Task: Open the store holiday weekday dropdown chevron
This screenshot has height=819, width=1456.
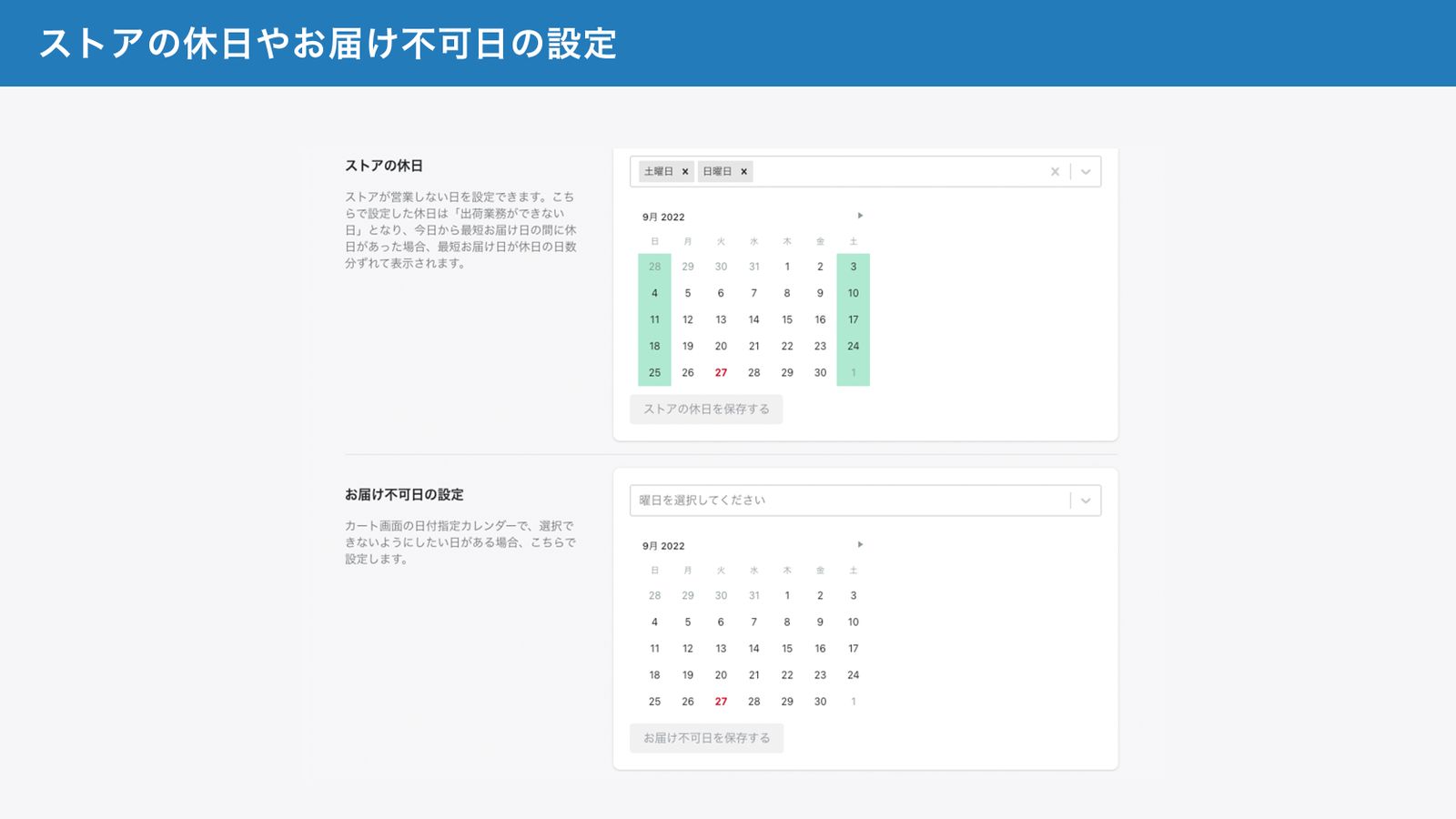Action: point(1085,171)
